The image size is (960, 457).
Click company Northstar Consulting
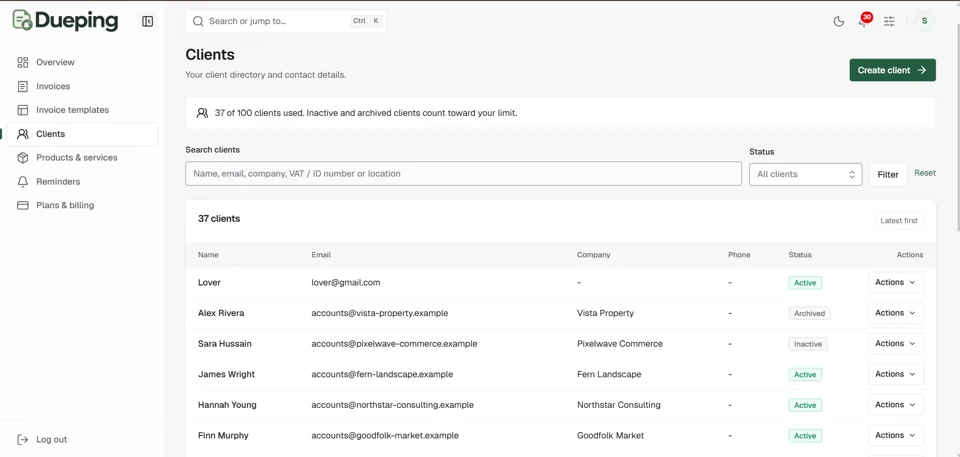[x=619, y=405]
